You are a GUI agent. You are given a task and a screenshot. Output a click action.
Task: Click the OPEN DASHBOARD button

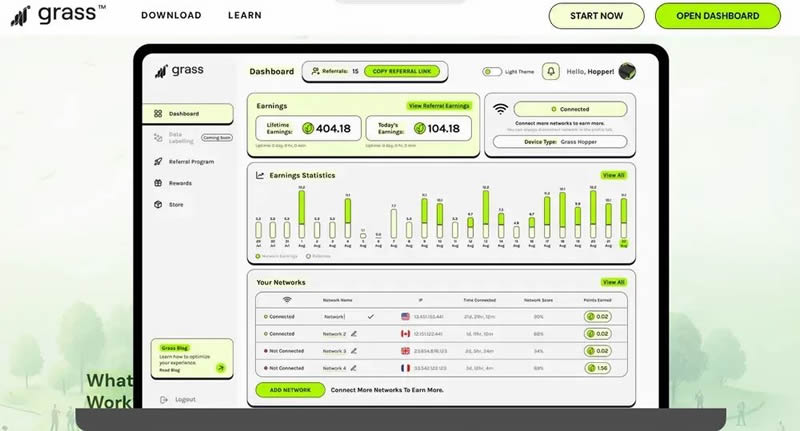point(718,16)
